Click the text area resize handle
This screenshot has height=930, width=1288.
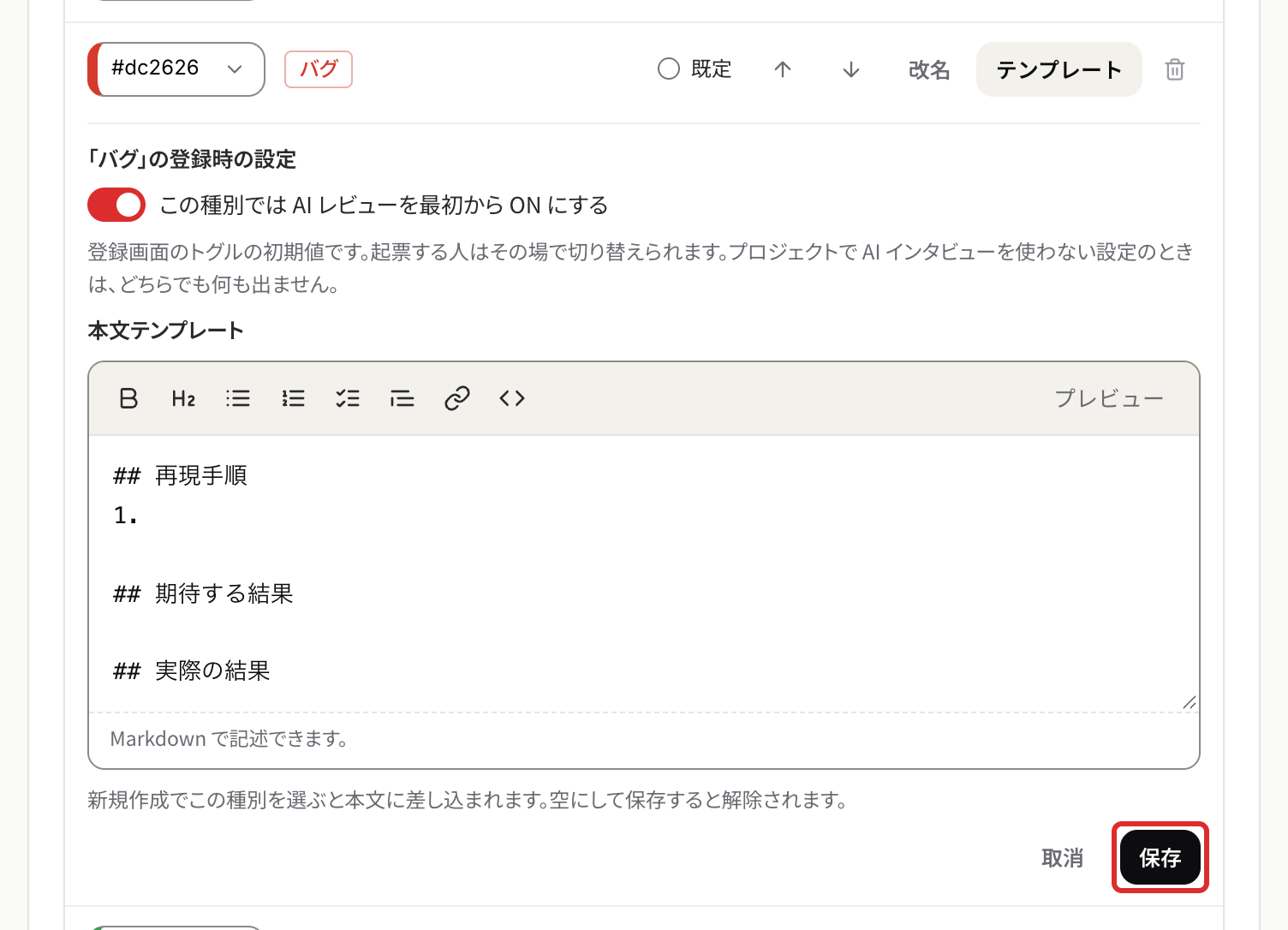click(1189, 702)
